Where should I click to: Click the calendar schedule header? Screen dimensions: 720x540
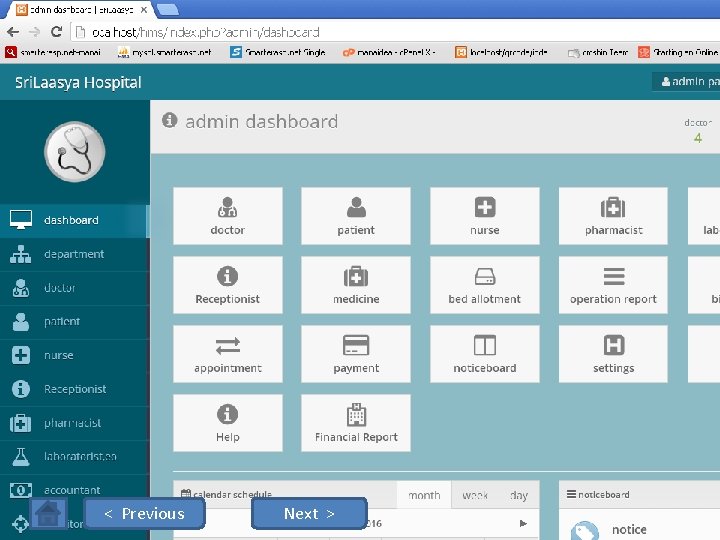click(226, 495)
